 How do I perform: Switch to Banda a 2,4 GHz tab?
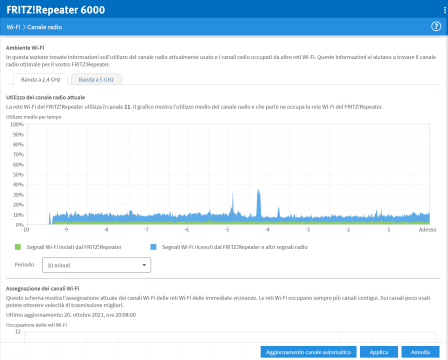click(41, 79)
